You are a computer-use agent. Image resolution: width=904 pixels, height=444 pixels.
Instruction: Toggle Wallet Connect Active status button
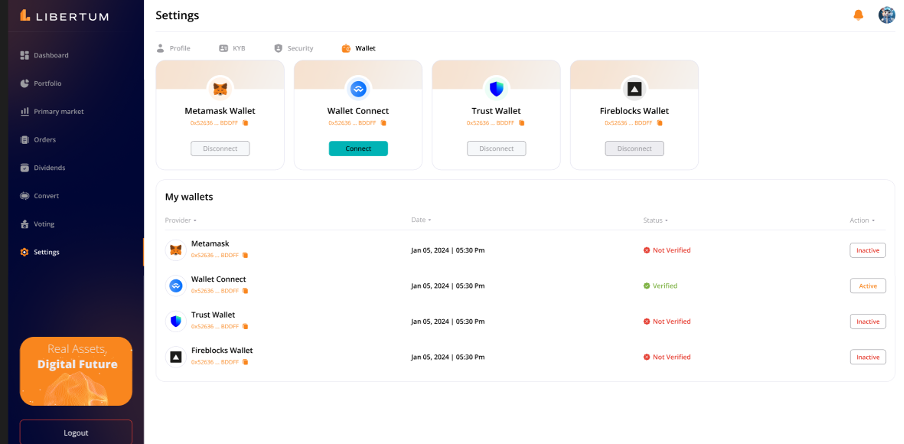coord(867,286)
